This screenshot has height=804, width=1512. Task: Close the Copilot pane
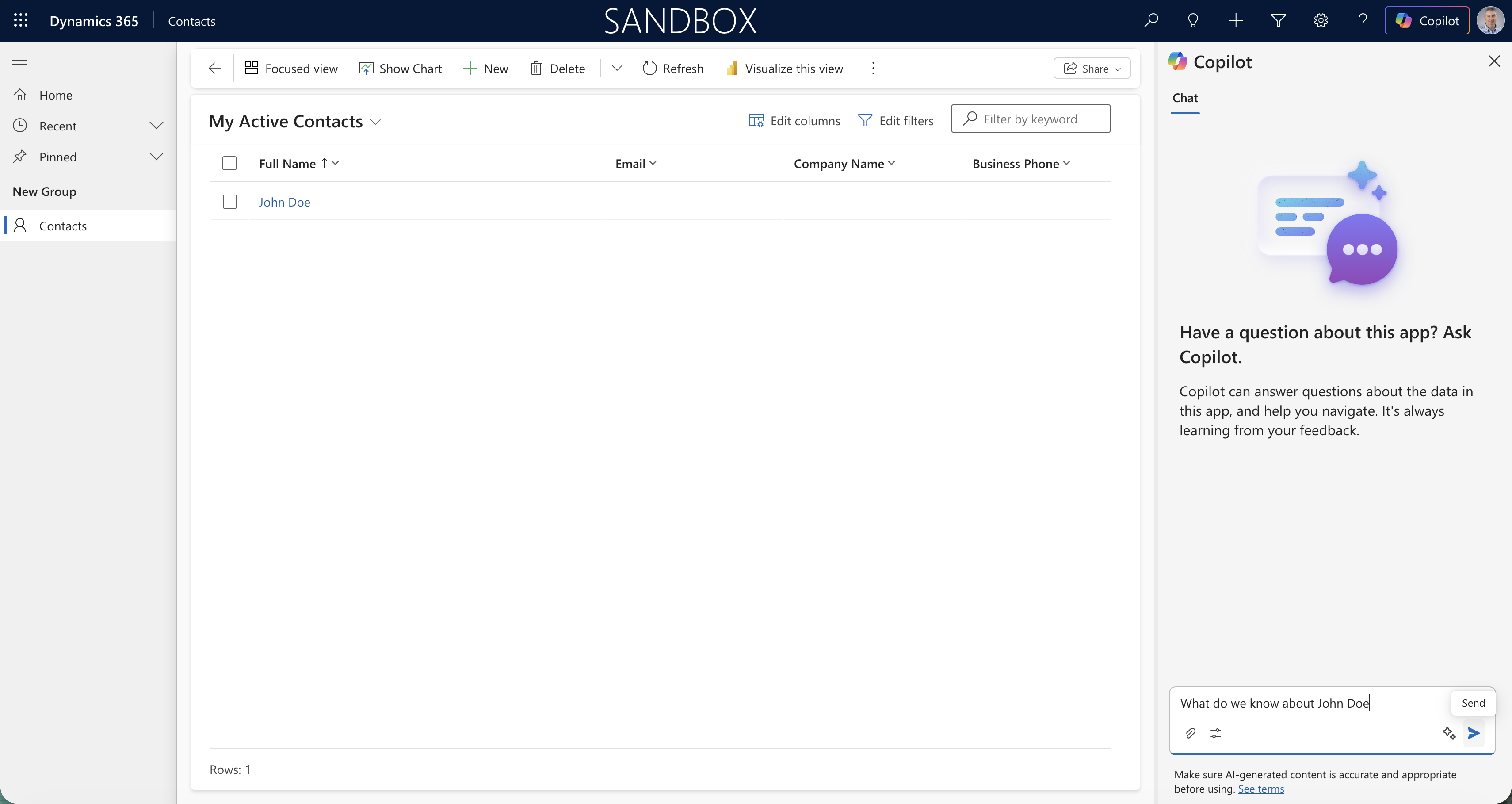pyautogui.click(x=1494, y=61)
